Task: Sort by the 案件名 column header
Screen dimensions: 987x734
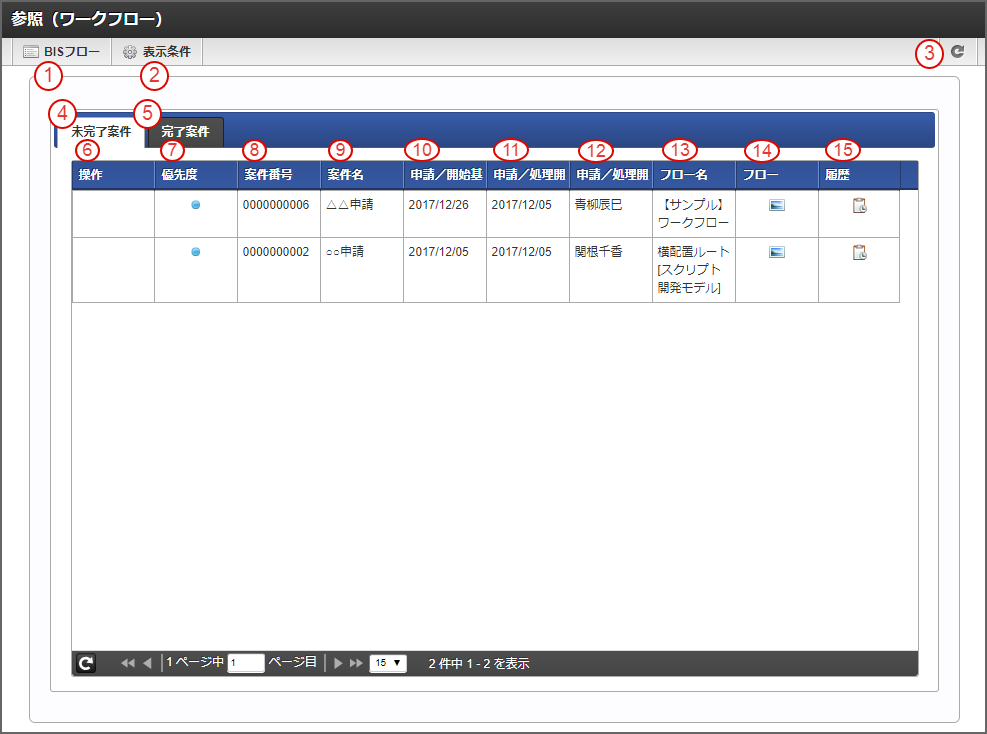Action: click(x=362, y=175)
